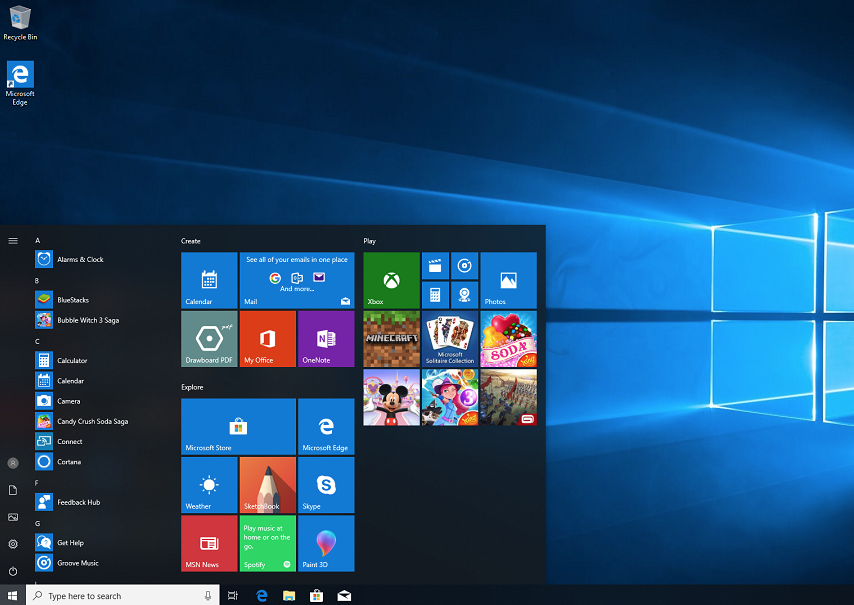Screen dimensions: 854x605
Task: Open the Microsoft Solitaire Collection tile
Action: coord(450,339)
